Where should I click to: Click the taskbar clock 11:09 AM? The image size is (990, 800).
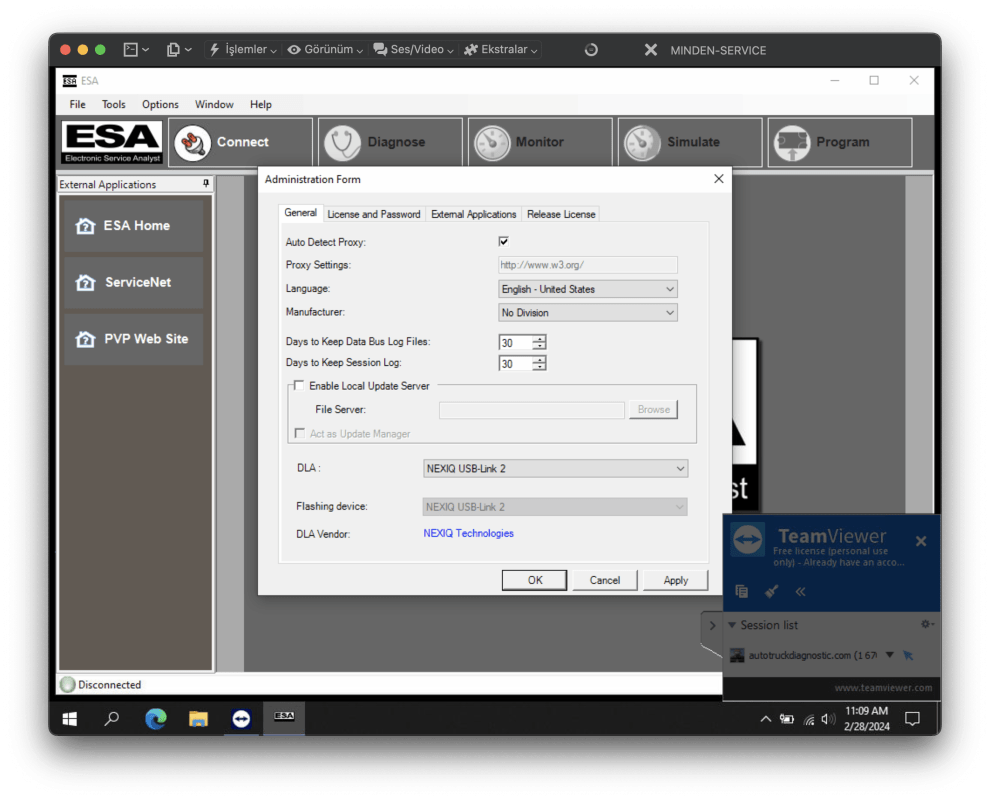[866, 711]
